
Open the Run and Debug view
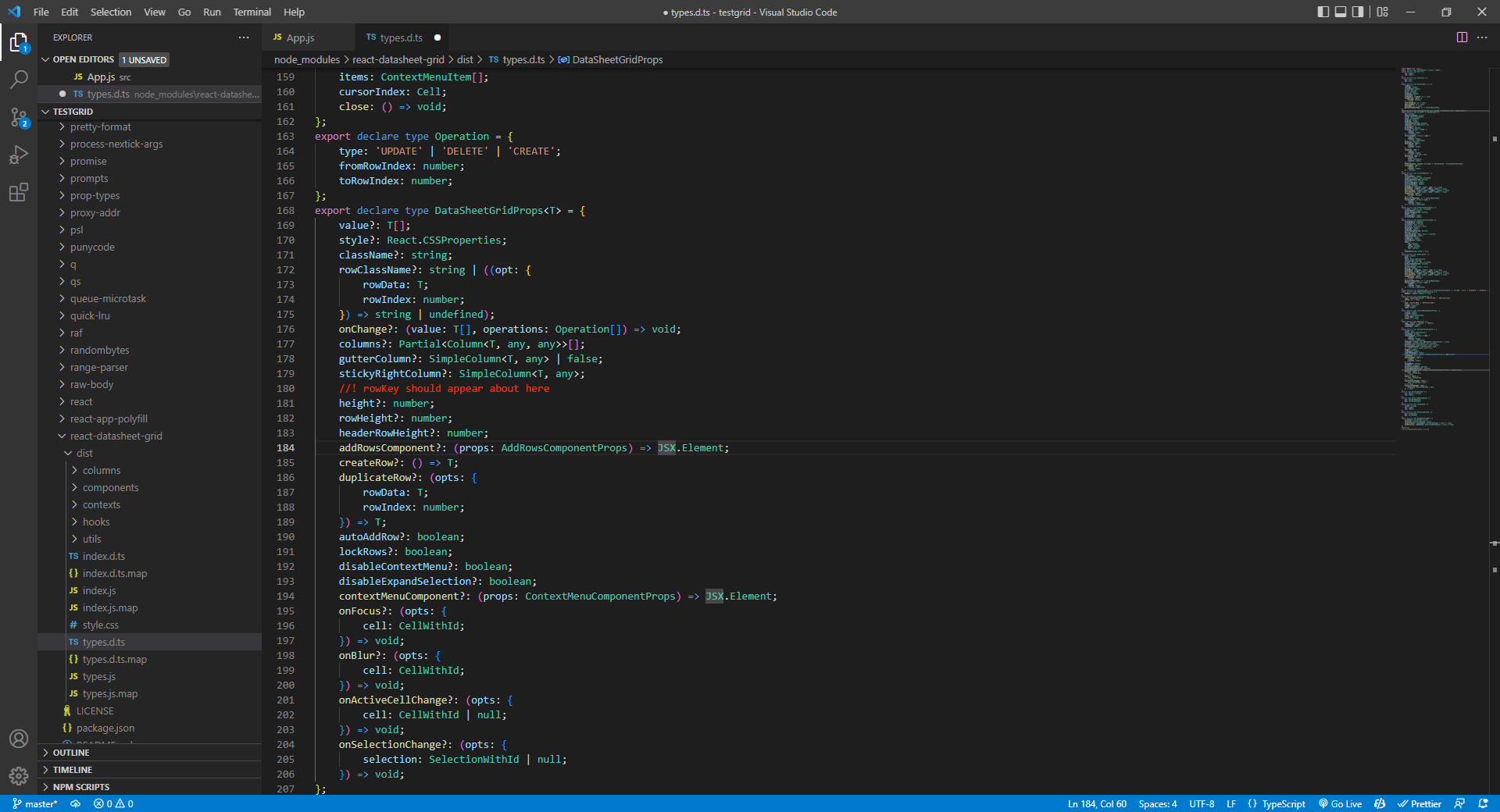(x=19, y=155)
